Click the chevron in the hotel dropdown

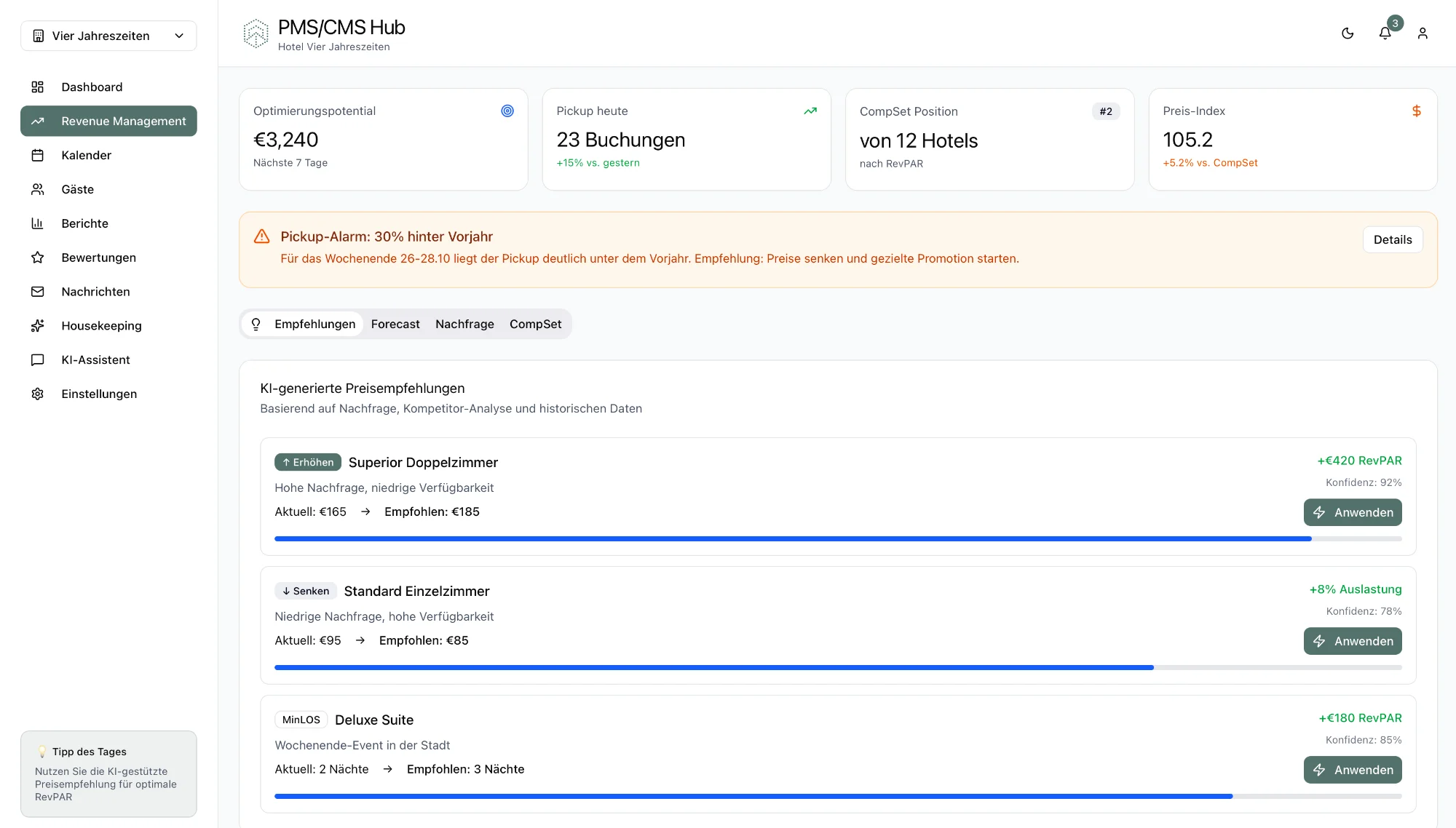pyautogui.click(x=179, y=36)
